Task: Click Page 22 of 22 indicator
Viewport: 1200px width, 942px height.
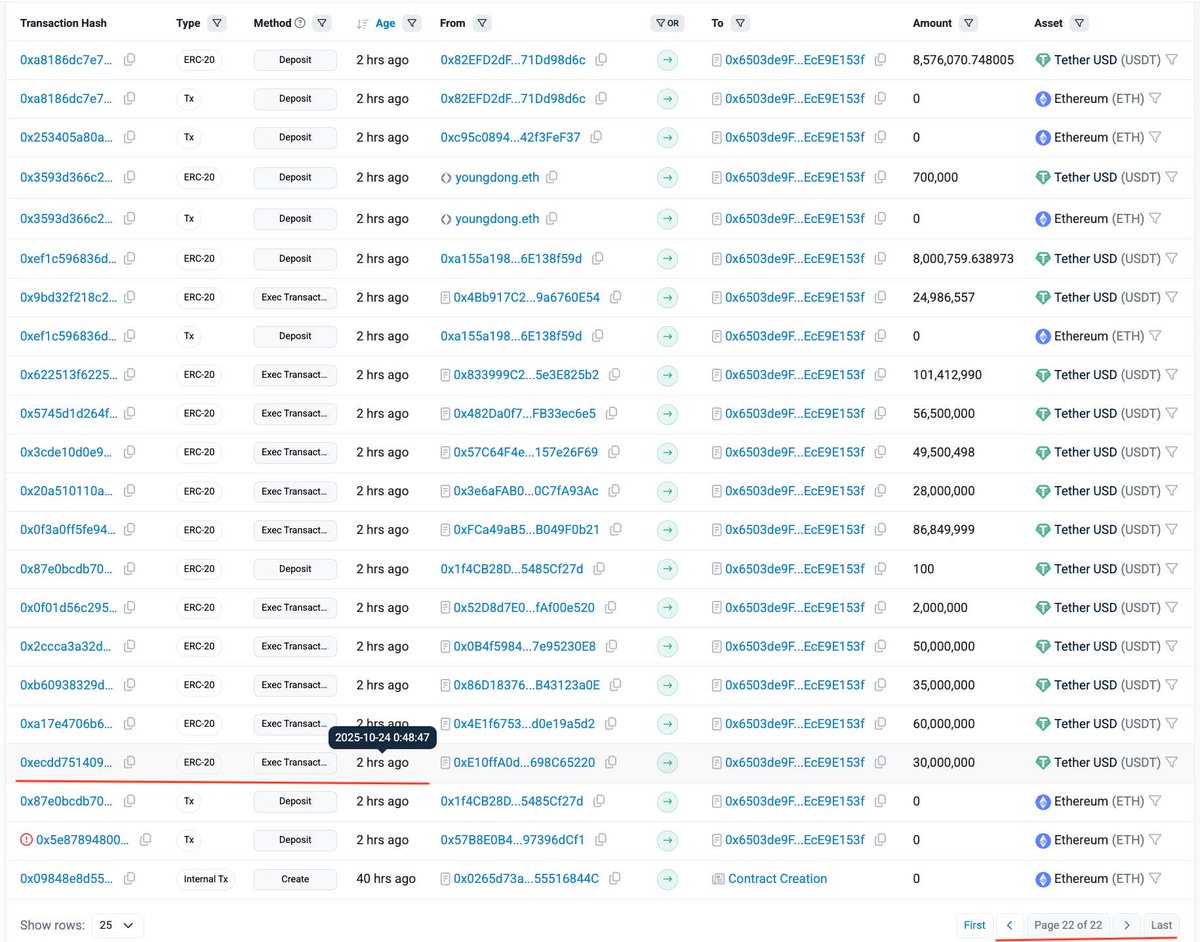Action: 1068,925
